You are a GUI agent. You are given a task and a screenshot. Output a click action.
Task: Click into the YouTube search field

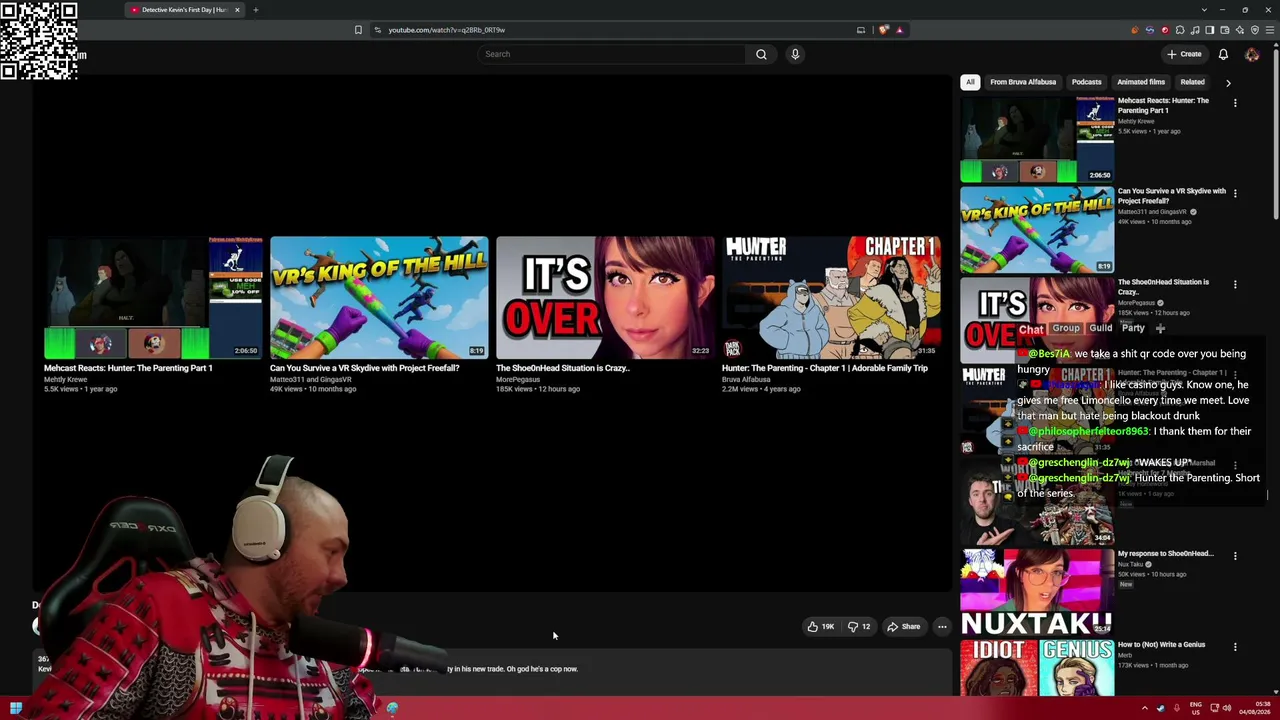point(611,54)
